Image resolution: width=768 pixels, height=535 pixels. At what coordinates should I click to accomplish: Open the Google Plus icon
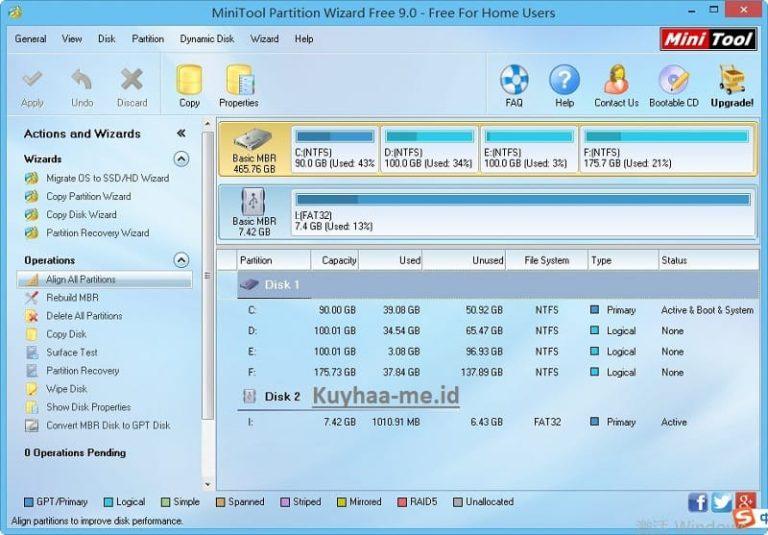click(745, 501)
